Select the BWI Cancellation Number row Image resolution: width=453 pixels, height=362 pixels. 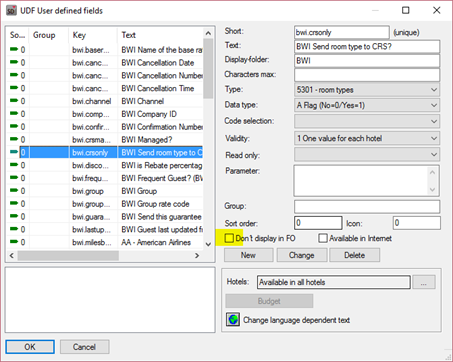105,75
